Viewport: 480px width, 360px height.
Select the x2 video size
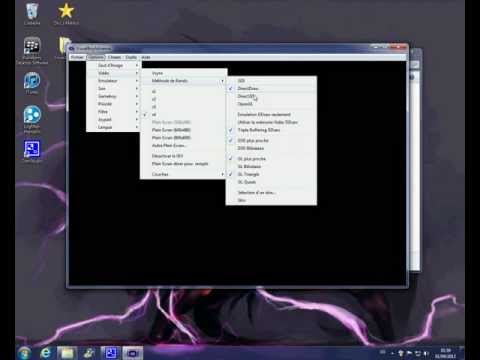click(x=183, y=99)
